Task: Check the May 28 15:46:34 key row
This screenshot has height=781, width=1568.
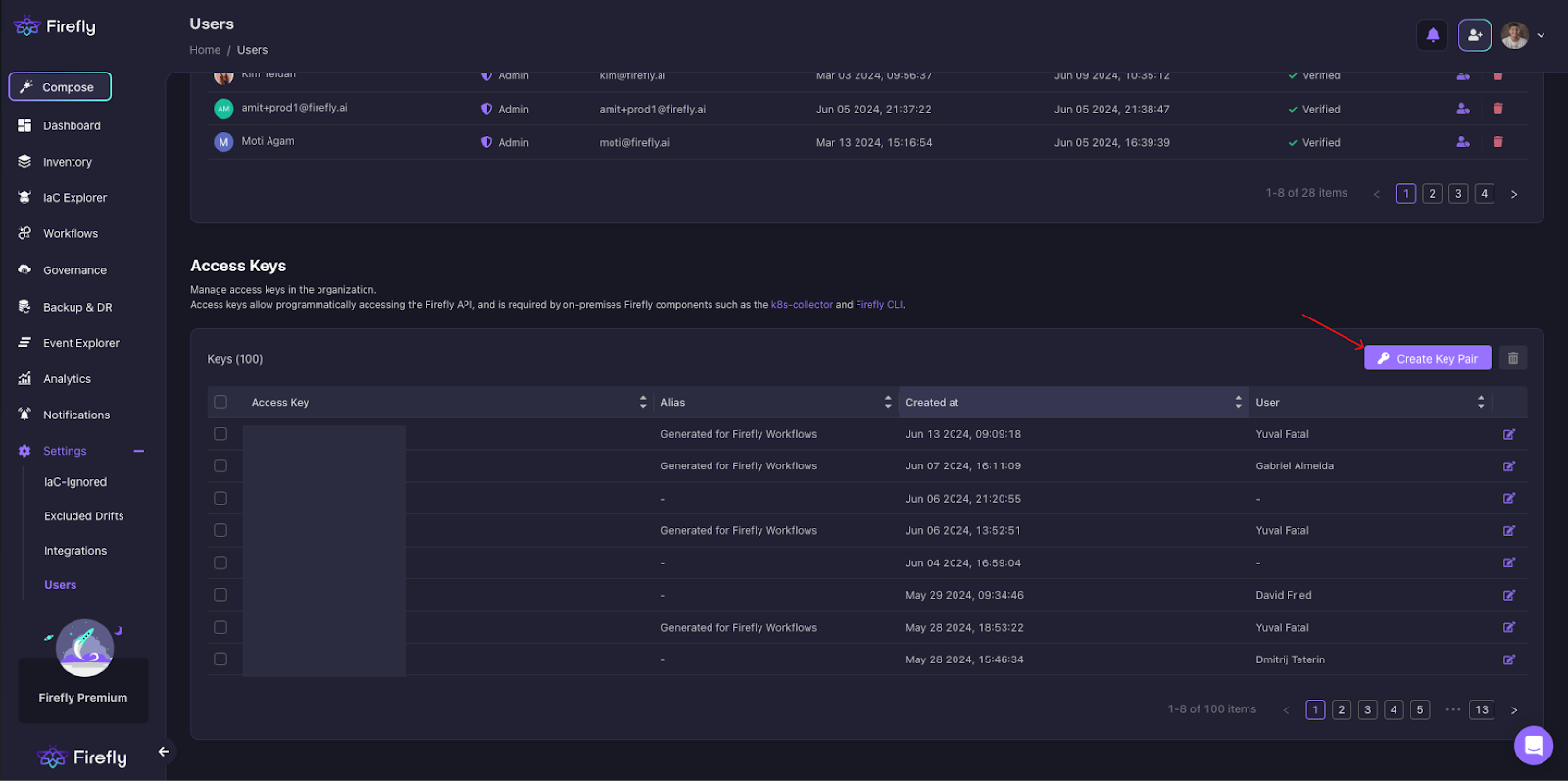Action: 220,659
